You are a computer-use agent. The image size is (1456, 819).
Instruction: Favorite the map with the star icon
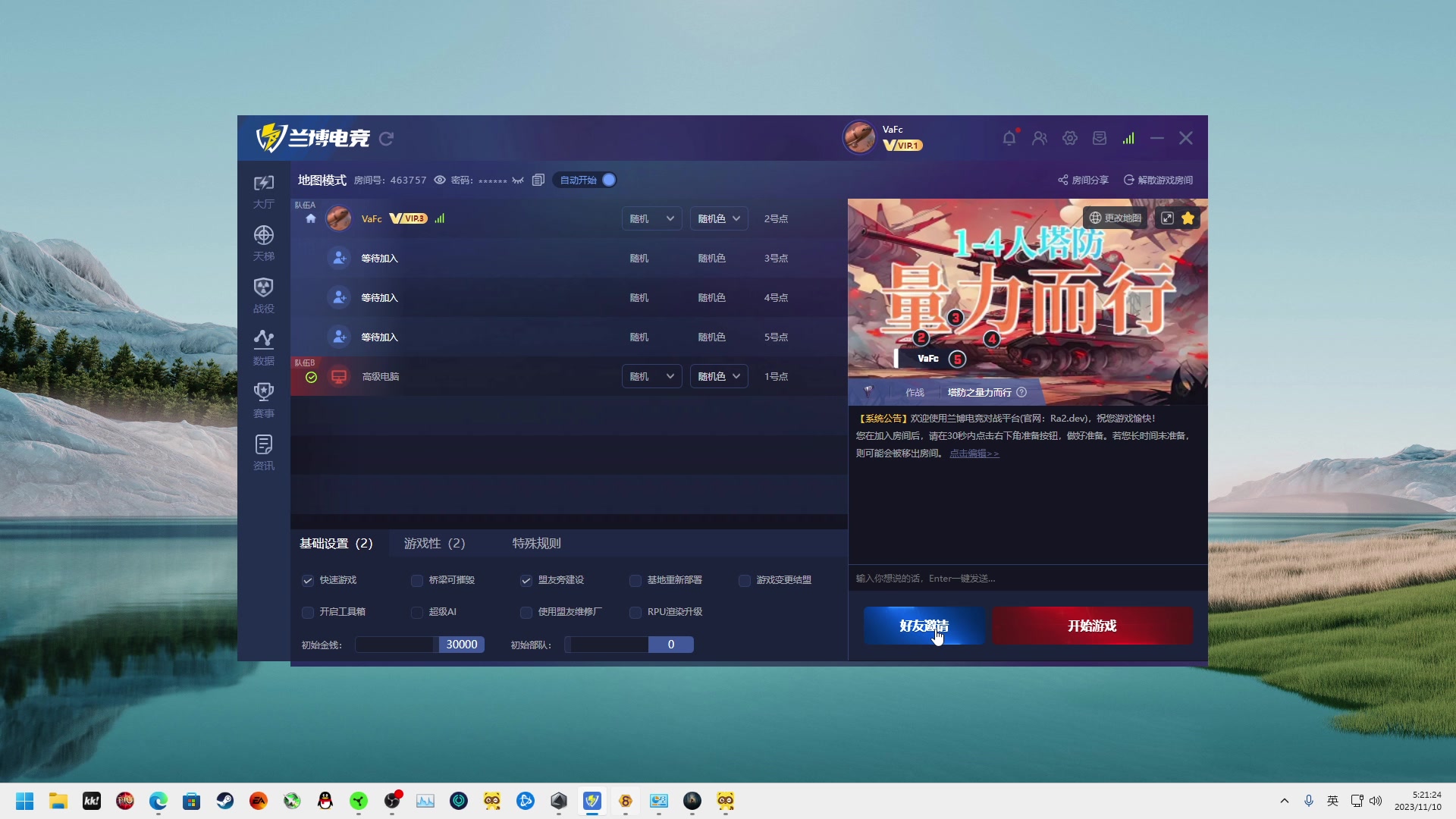point(1188,218)
